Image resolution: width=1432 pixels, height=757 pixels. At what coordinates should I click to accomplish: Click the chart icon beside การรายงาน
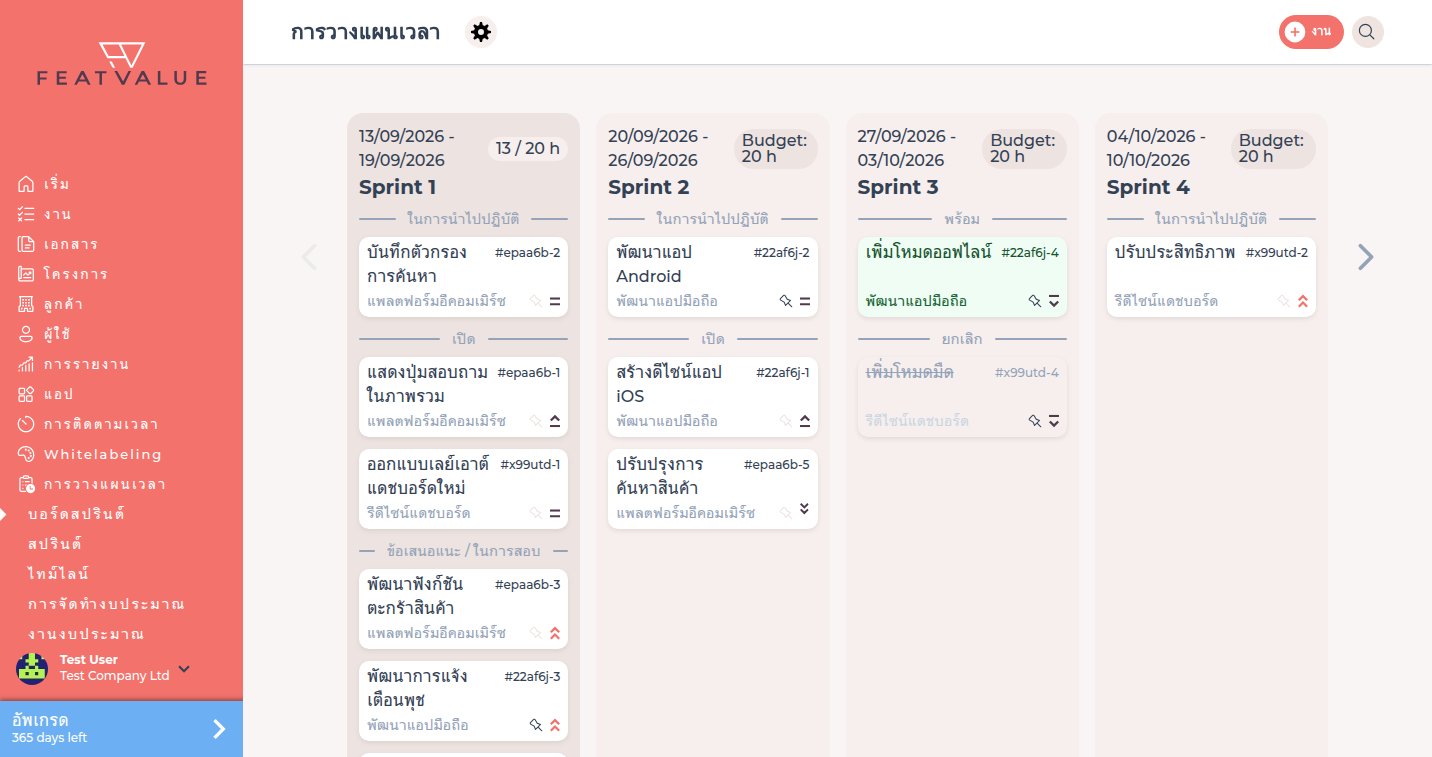coord(26,364)
